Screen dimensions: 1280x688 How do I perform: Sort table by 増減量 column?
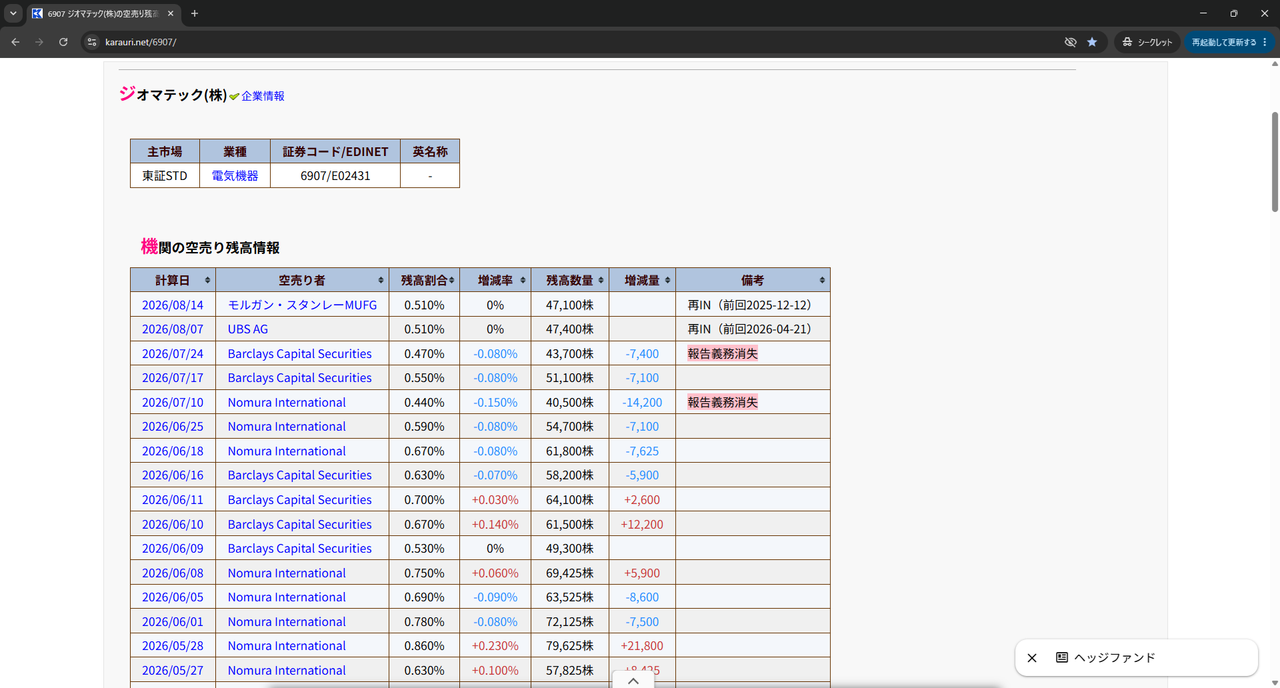[x=642, y=280]
